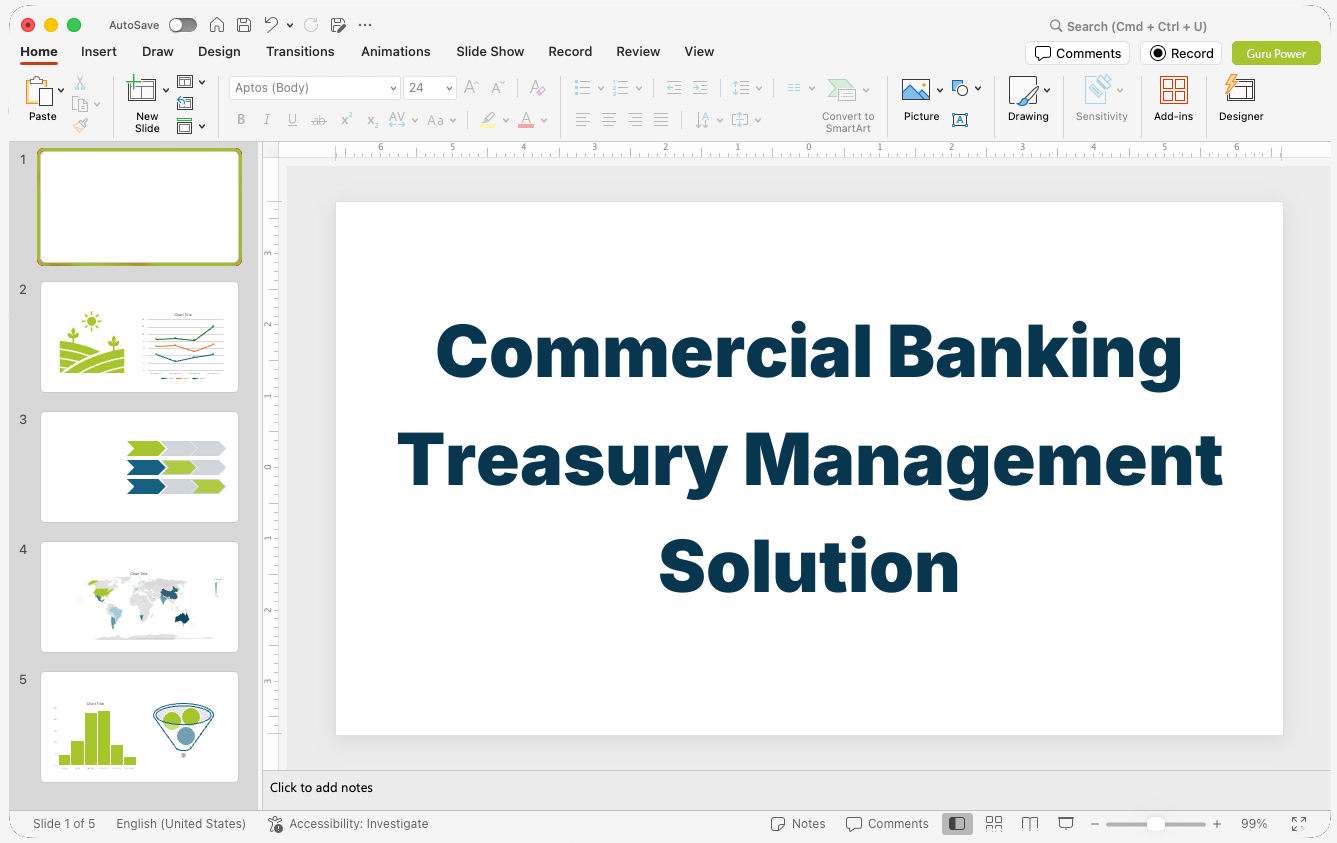1337x843 pixels.
Task: Expand the New Slide layout arrow
Action: [x=166, y=90]
